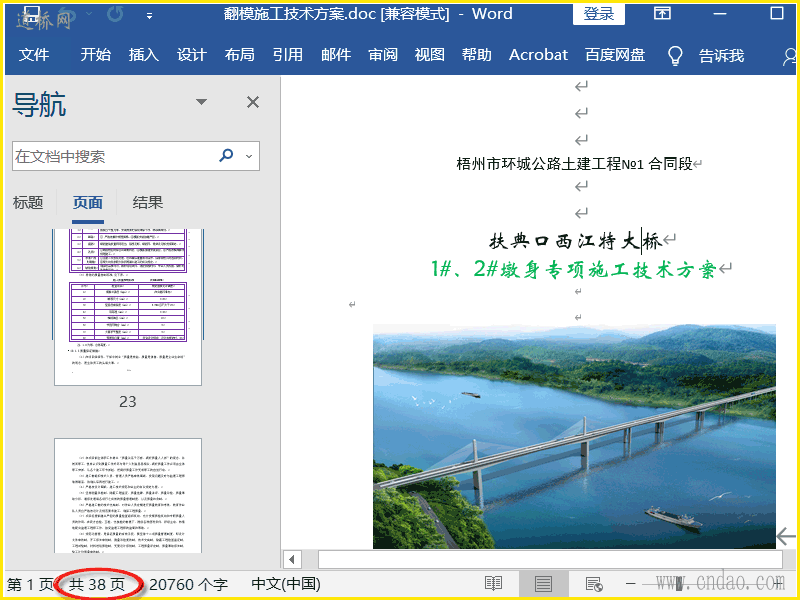The height and width of the screenshot is (600, 800).
Task: Click the horizontal scrollbar track
Action: pos(550,560)
